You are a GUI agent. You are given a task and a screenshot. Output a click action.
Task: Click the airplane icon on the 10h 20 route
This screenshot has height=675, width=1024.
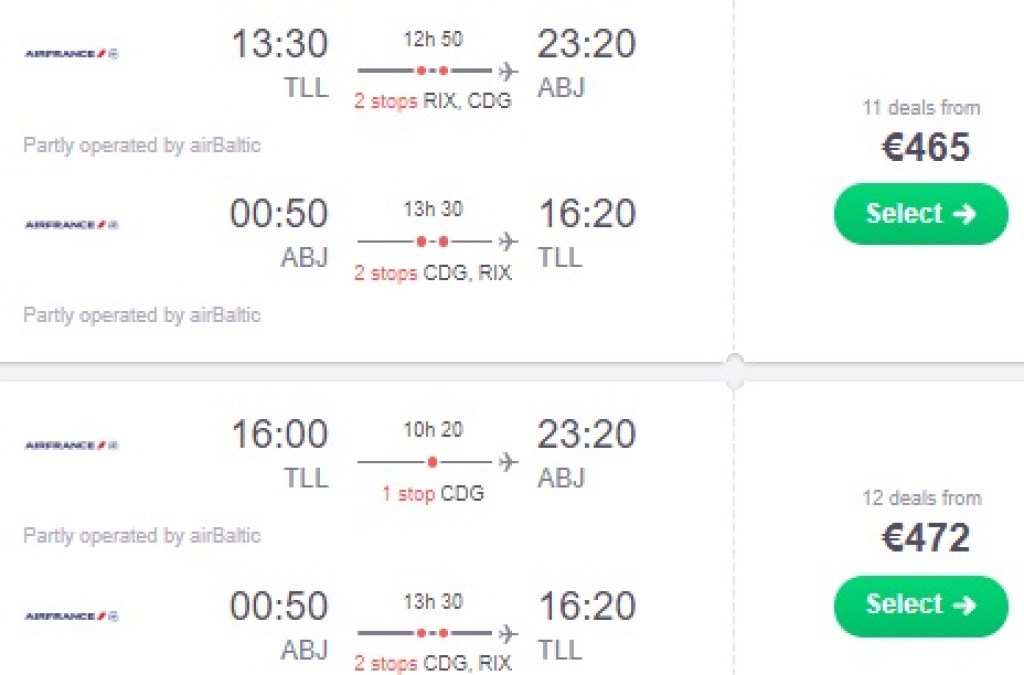click(508, 462)
